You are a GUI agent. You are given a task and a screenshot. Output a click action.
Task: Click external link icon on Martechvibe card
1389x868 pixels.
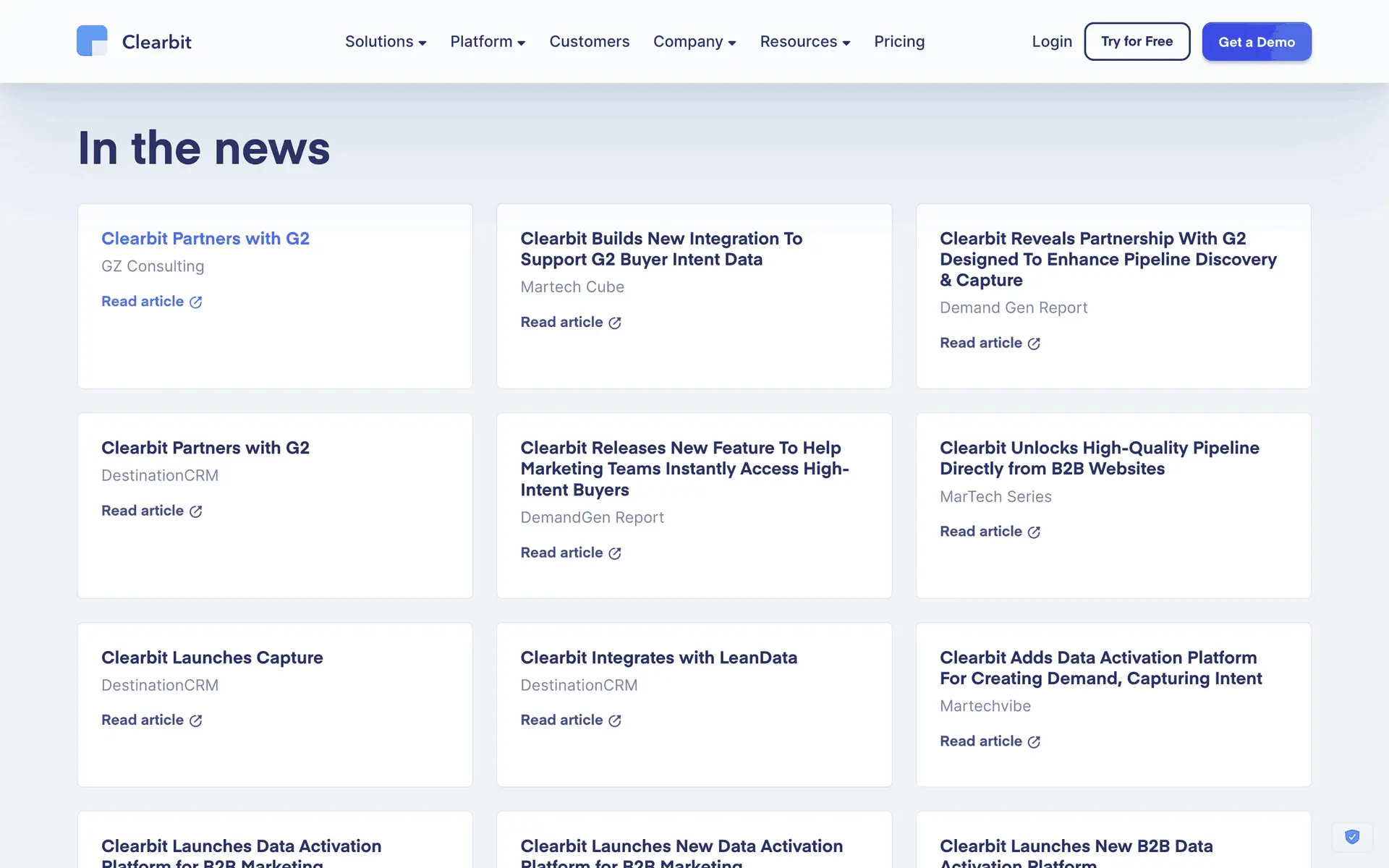1034,742
